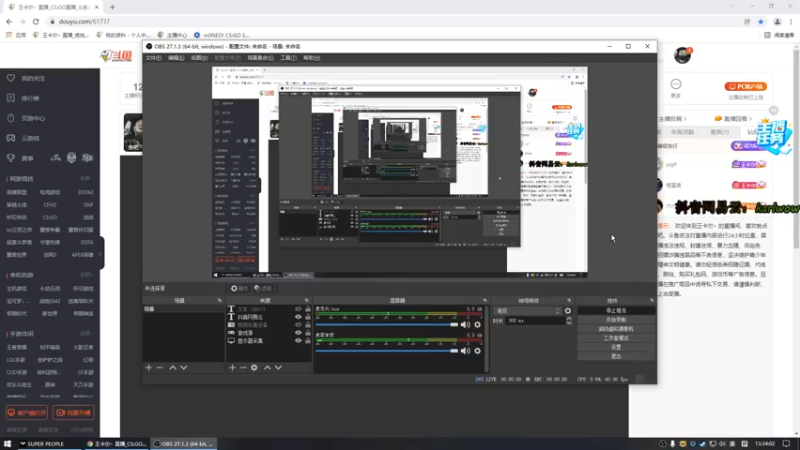
Task: Bookmark page with Chrome star icon
Action: 761,21
